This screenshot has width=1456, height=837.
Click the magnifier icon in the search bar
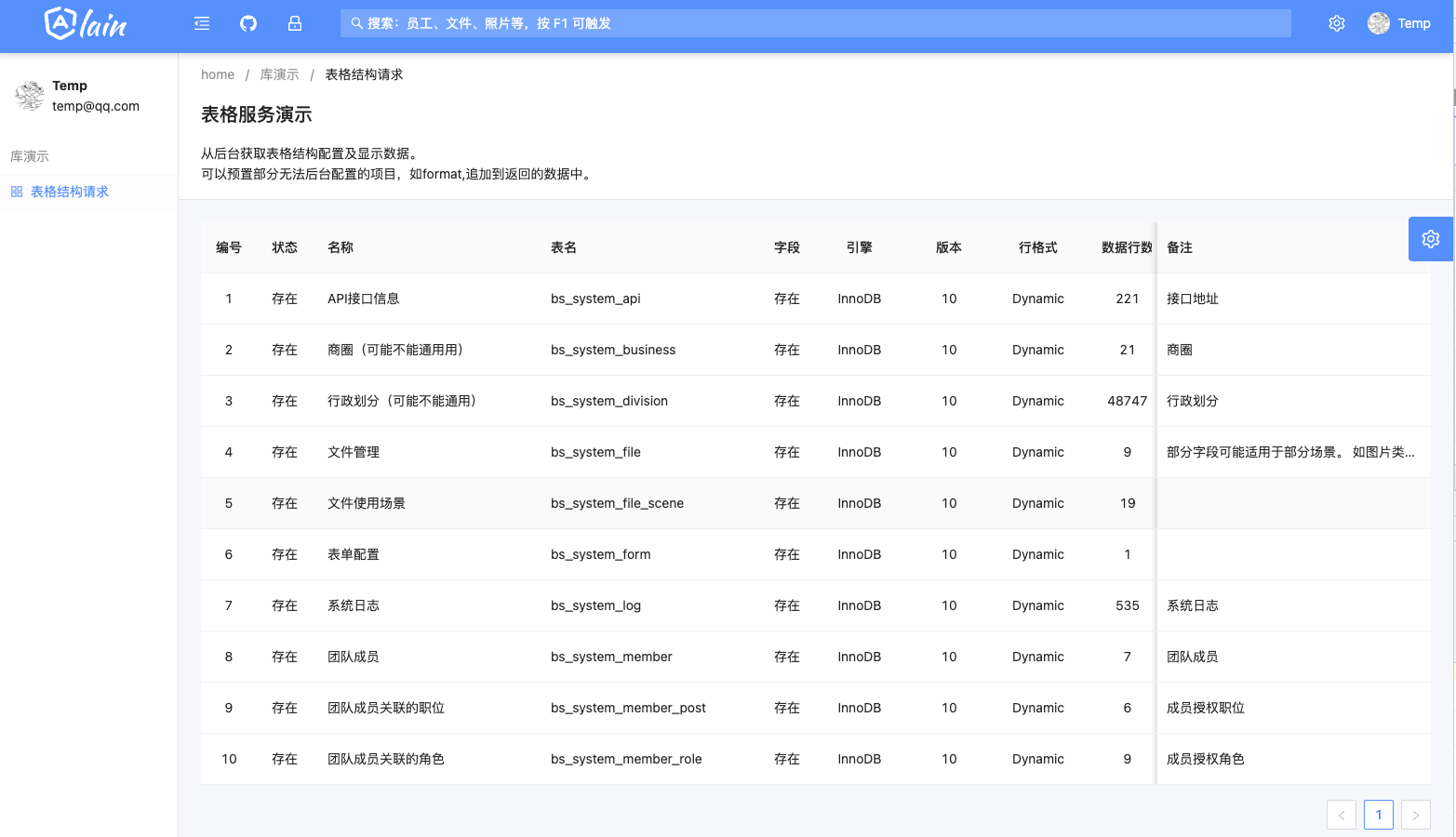coord(356,22)
